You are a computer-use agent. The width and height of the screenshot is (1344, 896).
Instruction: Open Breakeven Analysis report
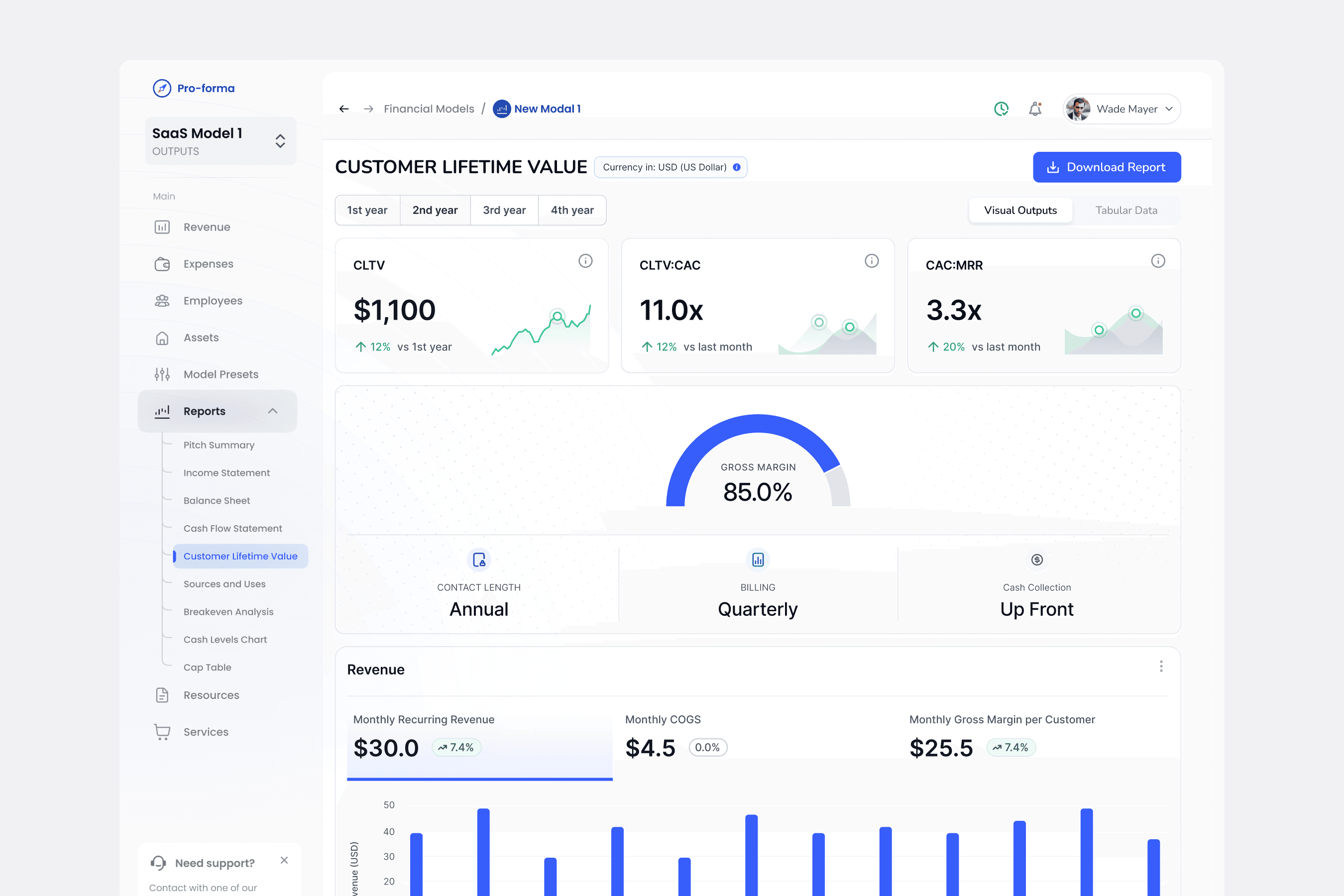(228, 611)
